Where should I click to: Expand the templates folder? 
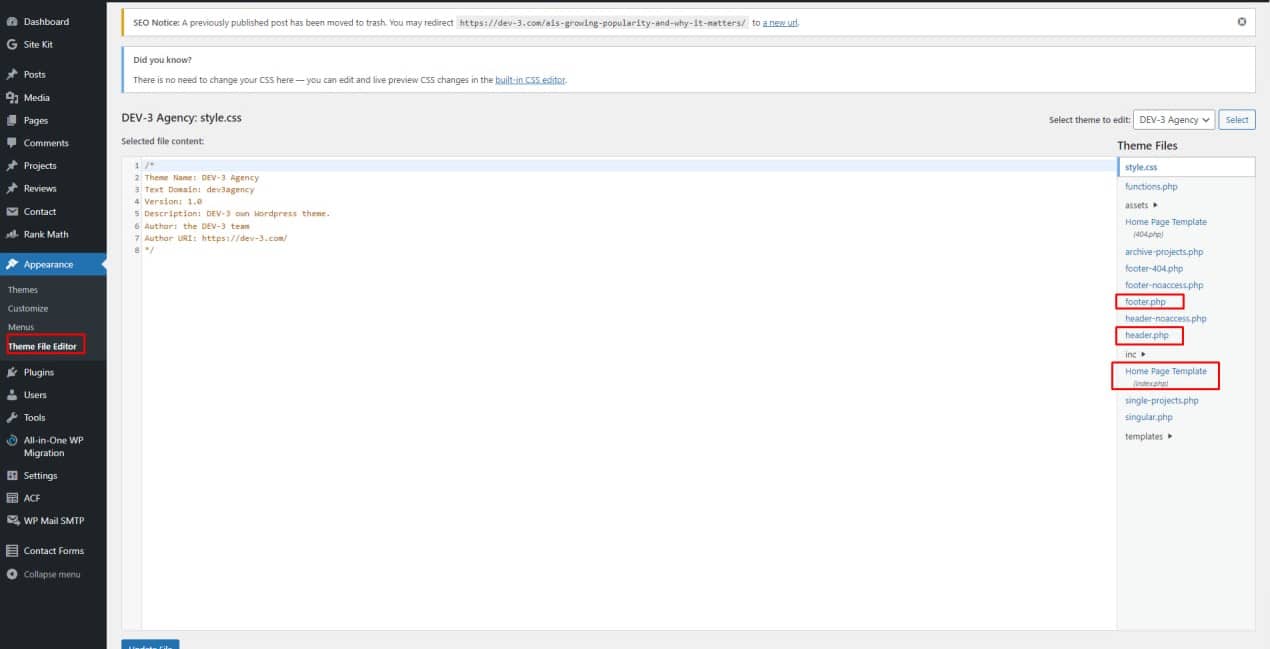1149,436
